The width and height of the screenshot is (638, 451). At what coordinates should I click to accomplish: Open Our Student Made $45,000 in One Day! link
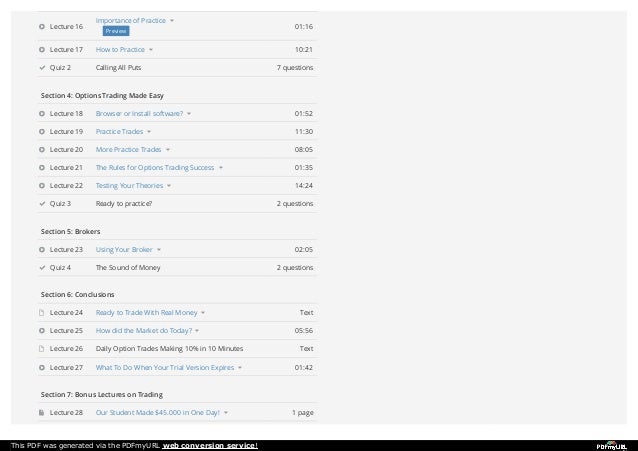pyautogui.click(x=157, y=412)
